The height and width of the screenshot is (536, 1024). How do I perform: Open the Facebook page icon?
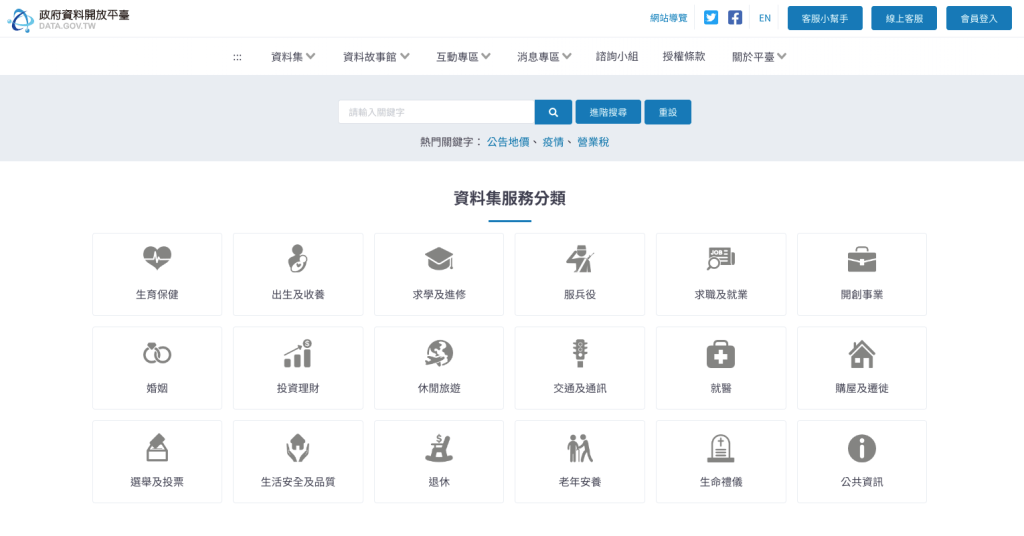click(x=735, y=18)
